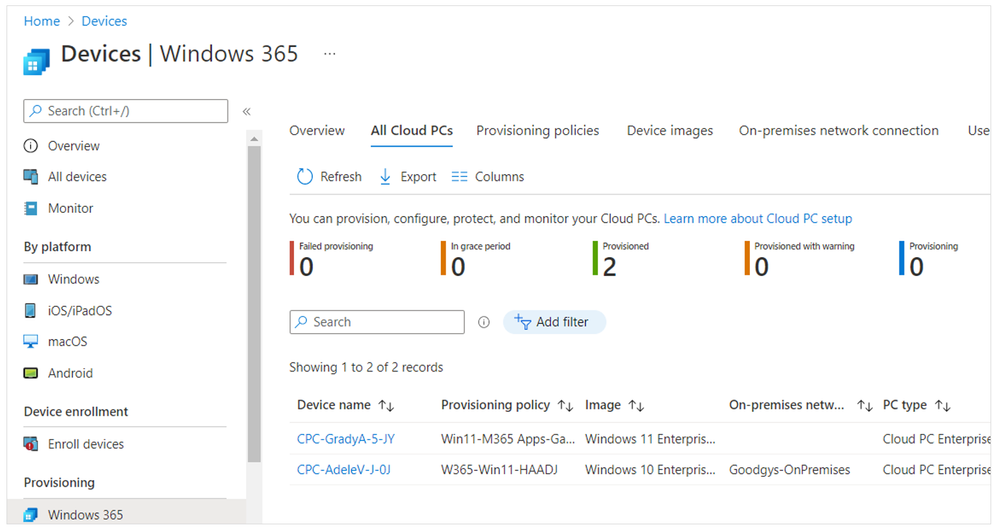
Task: Click the Provisioned count of 2
Action: pyautogui.click(x=610, y=267)
